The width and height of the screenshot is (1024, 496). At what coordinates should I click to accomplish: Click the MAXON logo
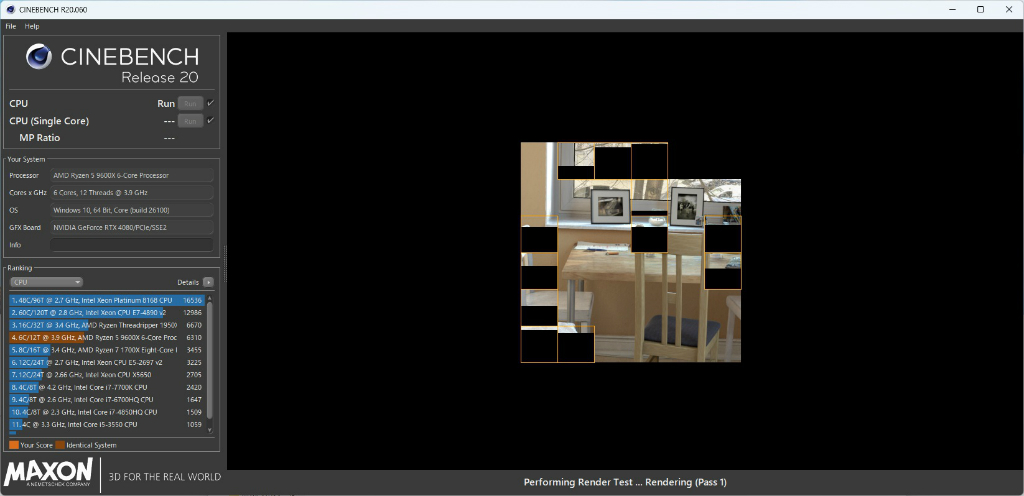(48, 474)
